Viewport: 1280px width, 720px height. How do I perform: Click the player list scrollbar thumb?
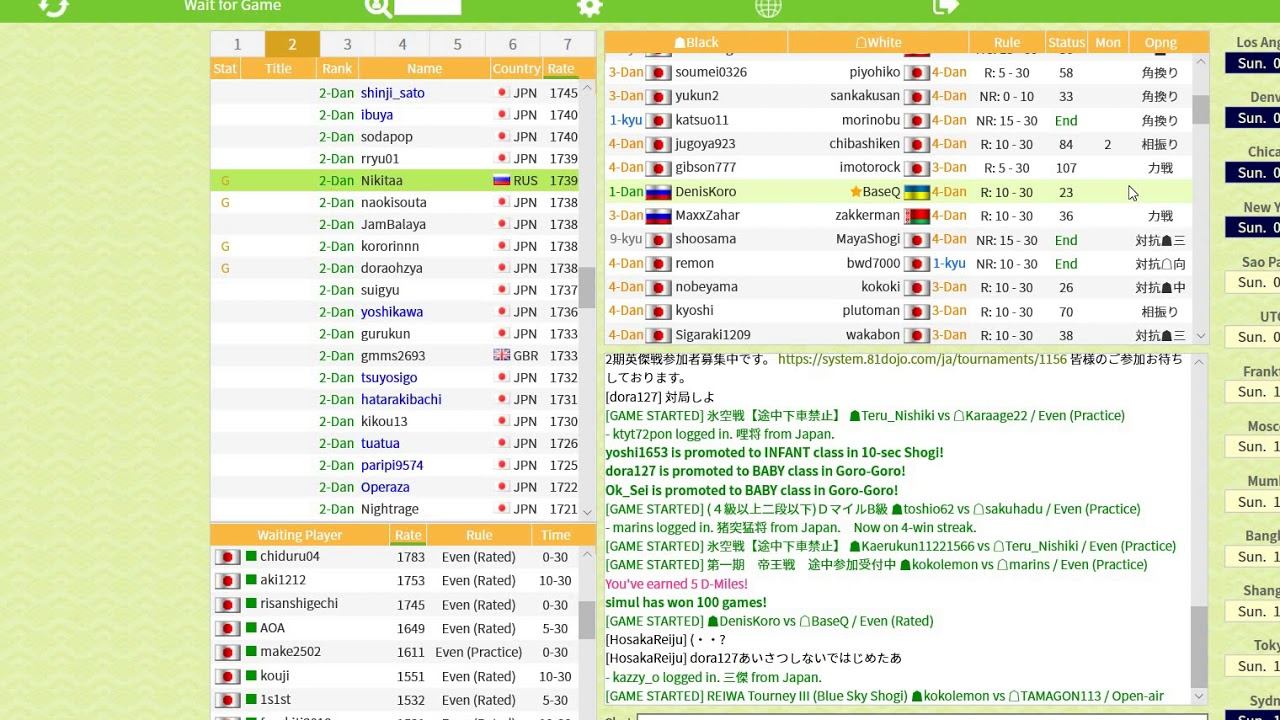(587, 288)
